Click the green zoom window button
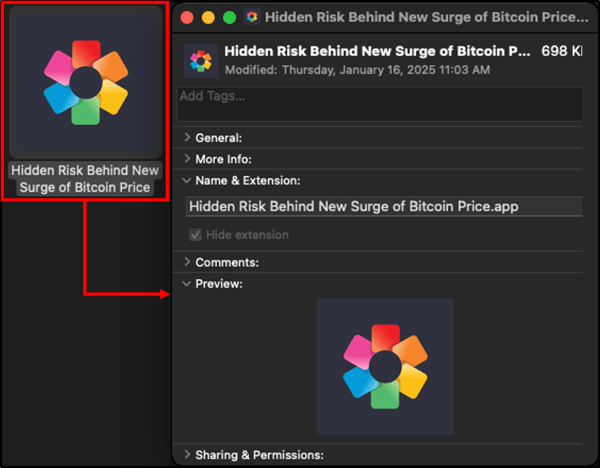600x468 pixels. pos(229,17)
